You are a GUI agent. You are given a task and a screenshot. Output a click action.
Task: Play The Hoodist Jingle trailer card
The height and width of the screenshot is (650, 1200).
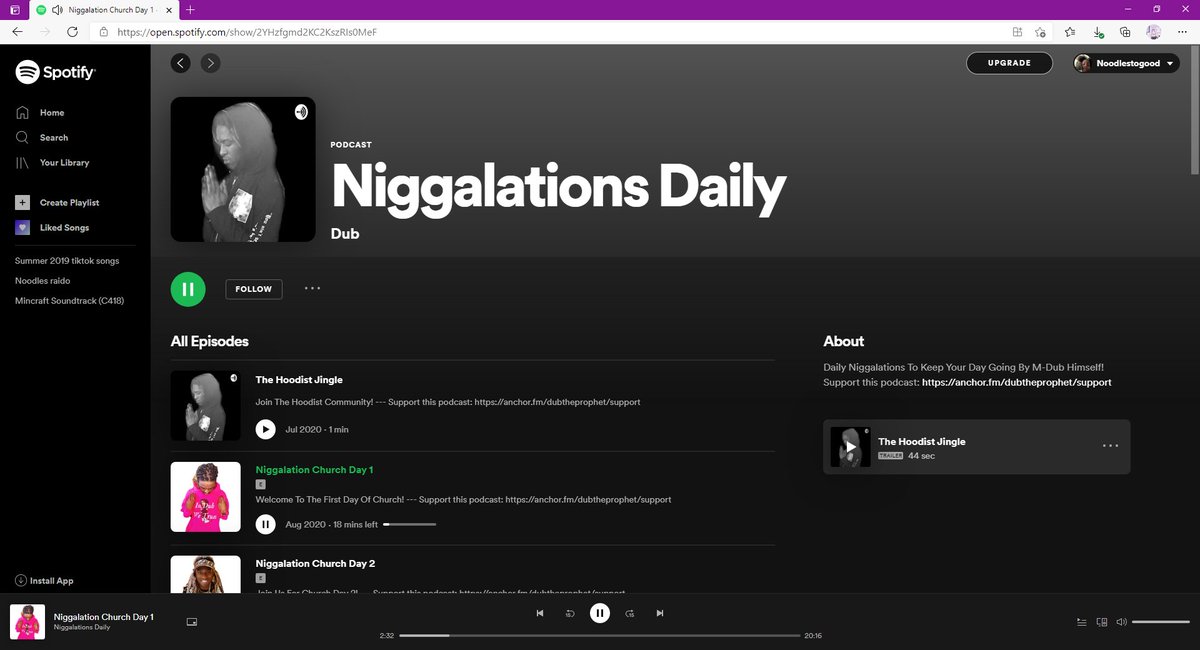tap(850, 447)
